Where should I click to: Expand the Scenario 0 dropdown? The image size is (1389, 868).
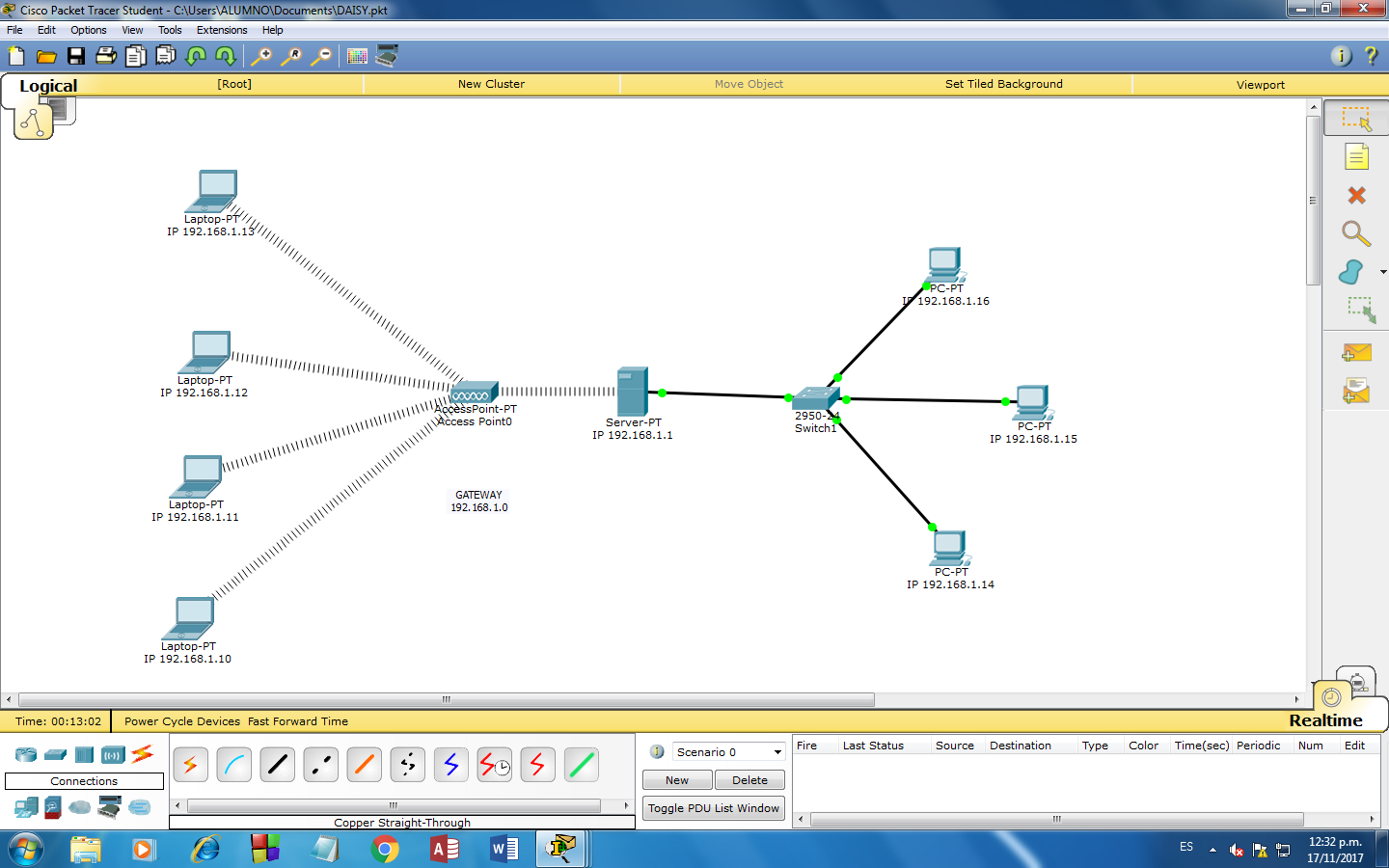[x=776, y=751]
